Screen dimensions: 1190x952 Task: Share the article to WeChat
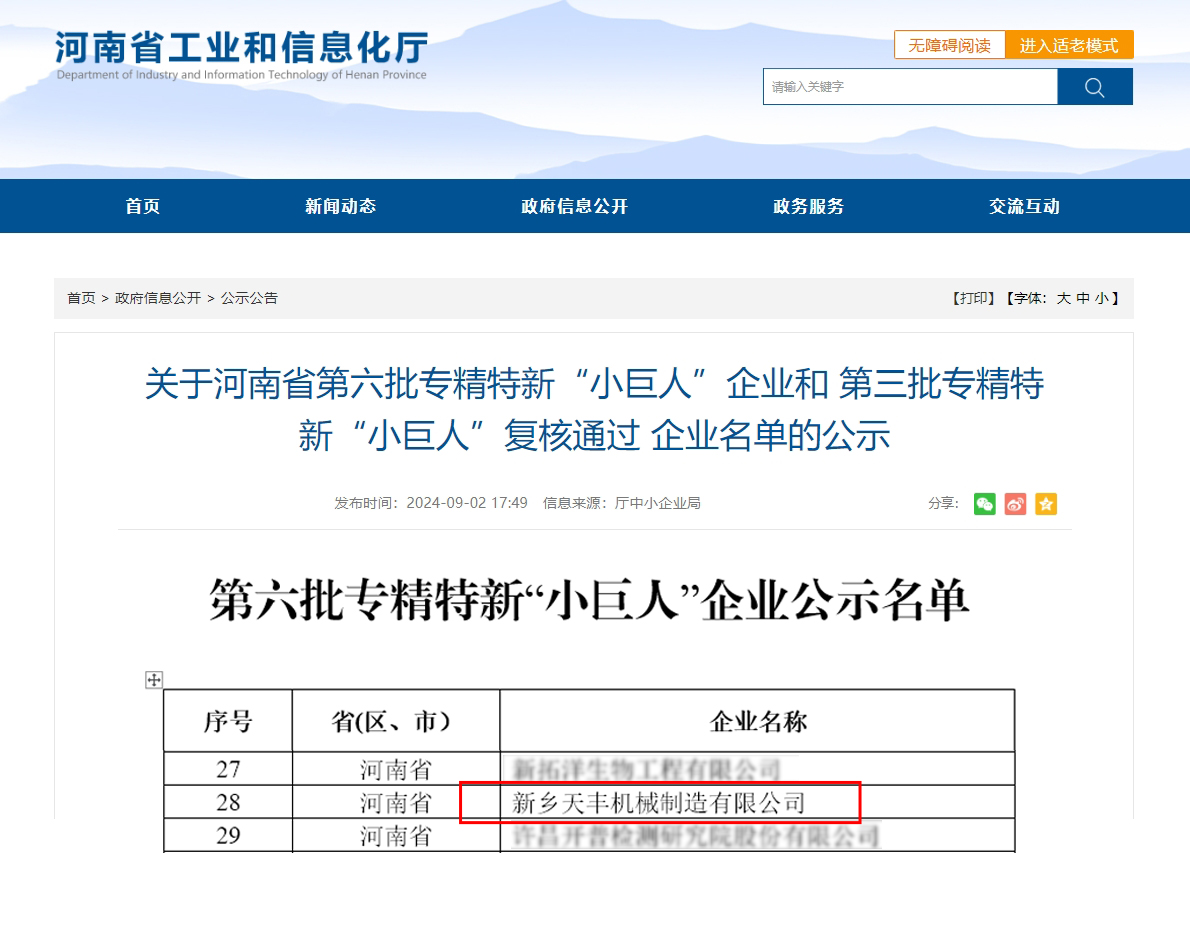tap(984, 504)
